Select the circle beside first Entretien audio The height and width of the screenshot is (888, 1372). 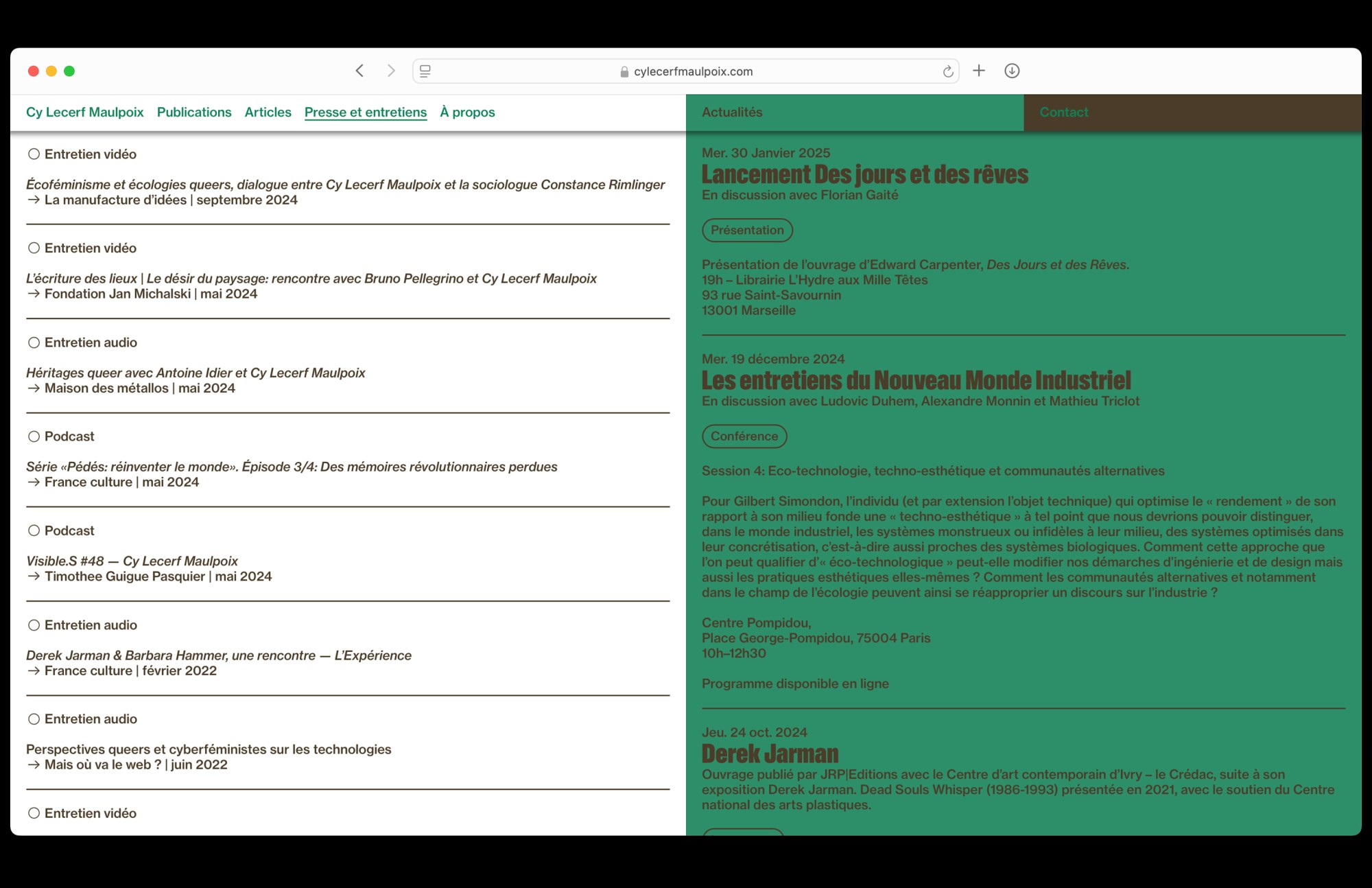(34, 342)
